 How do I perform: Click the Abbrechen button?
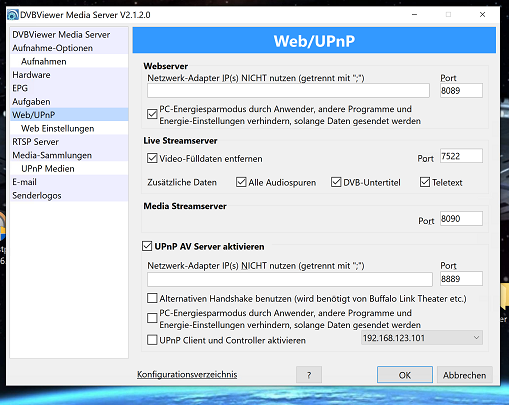tap(464, 375)
